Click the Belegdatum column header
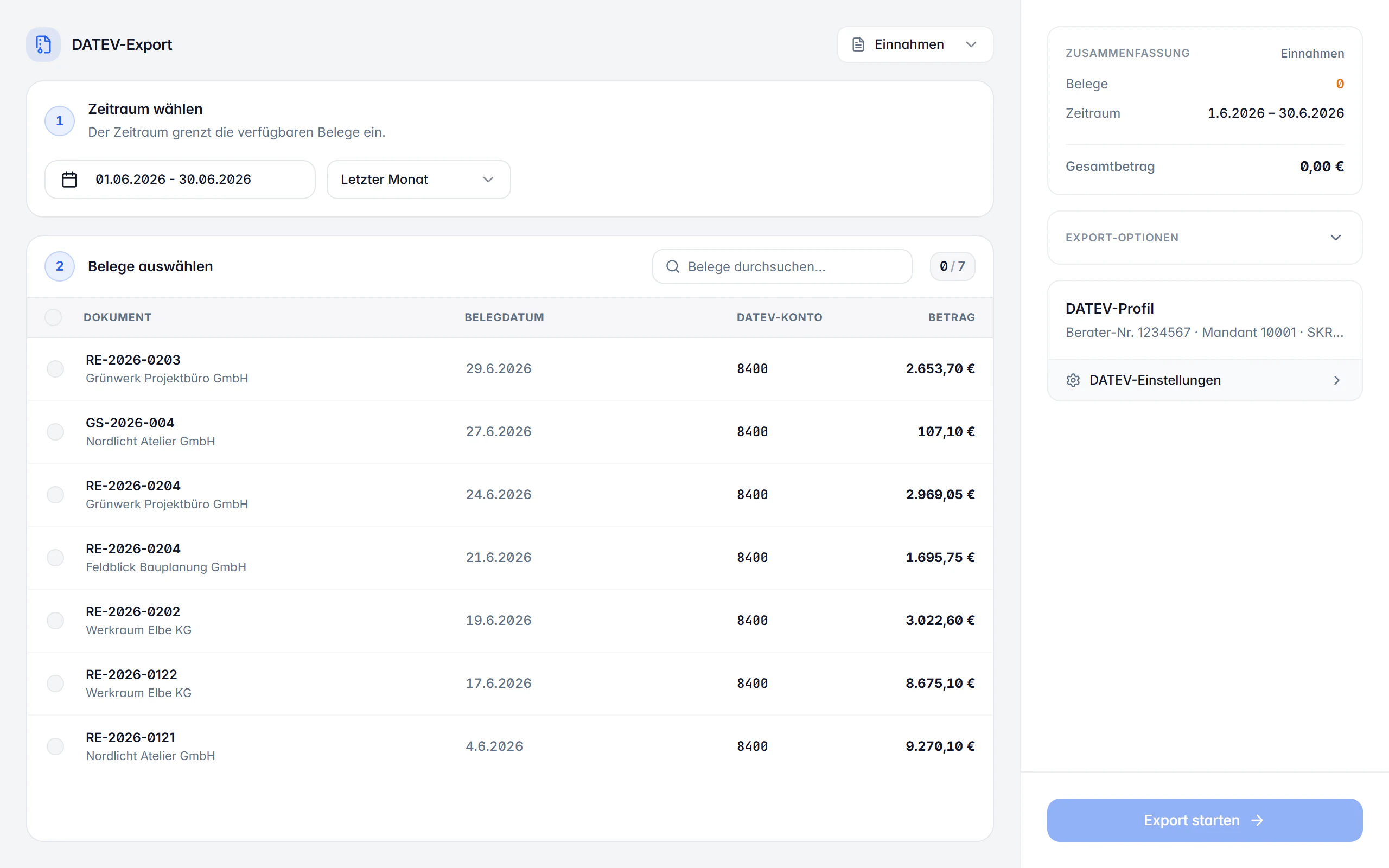The image size is (1389, 868). (504, 317)
